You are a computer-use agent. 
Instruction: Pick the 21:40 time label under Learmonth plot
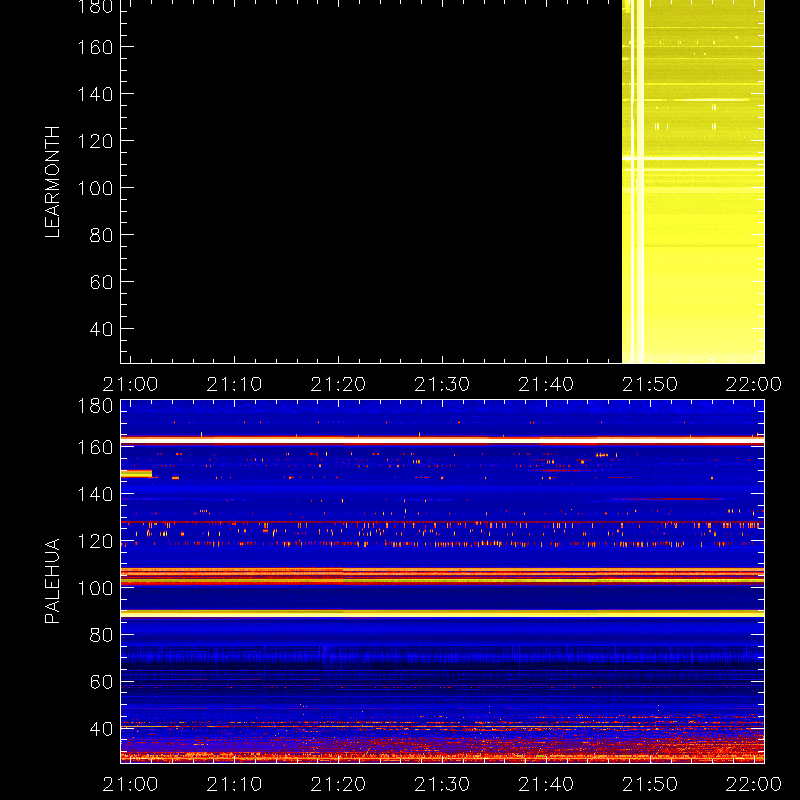click(x=546, y=384)
